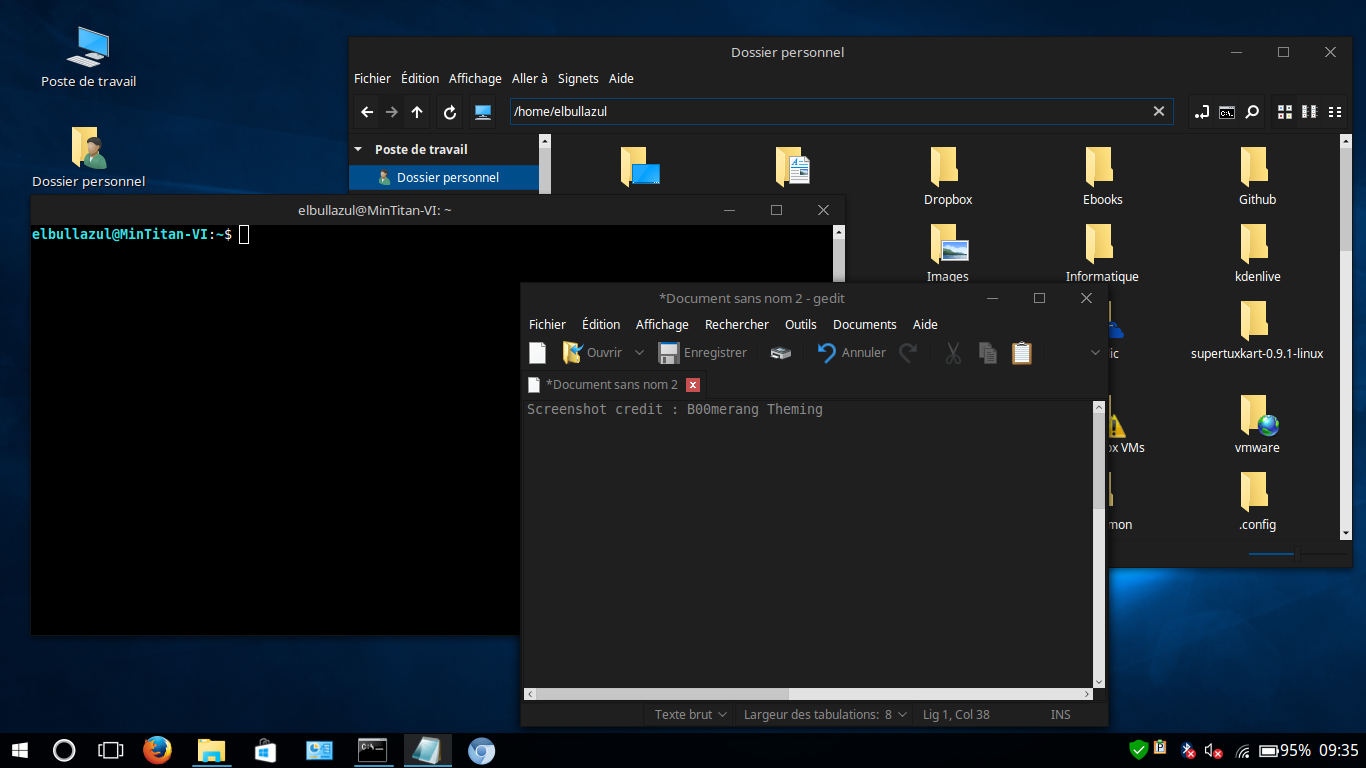The image size is (1366, 768).
Task: Paste clipboard contents in gedit
Action: point(1021,352)
